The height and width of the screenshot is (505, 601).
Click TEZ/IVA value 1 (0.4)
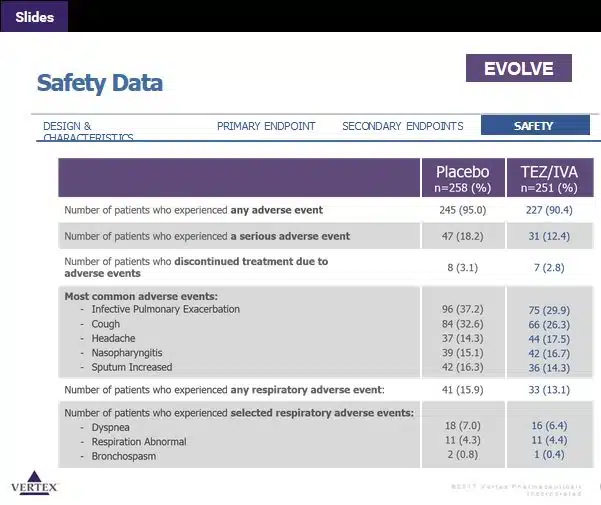click(549, 454)
